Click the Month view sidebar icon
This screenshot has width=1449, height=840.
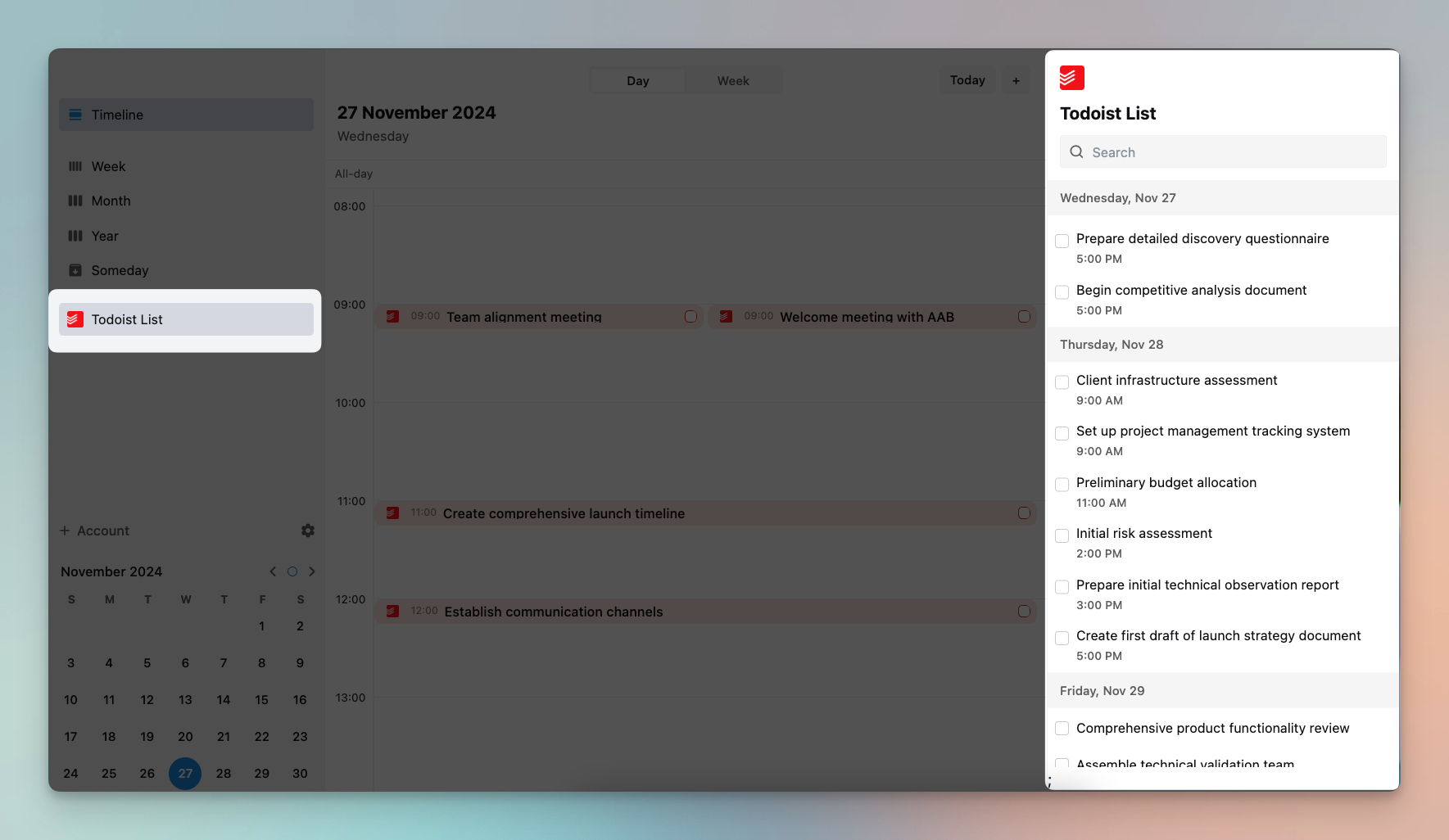(x=75, y=201)
